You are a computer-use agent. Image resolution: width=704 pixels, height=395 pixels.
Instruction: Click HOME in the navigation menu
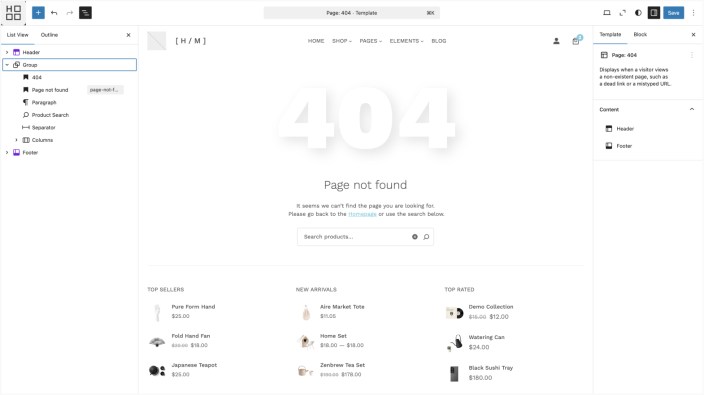[316, 41]
